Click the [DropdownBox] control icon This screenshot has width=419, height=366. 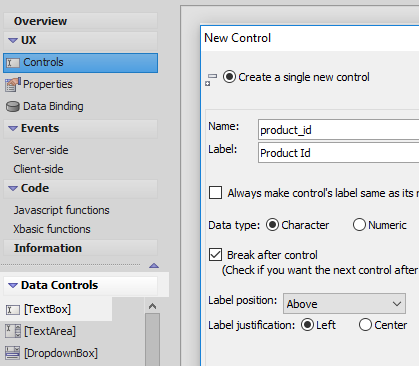coord(13,353)
